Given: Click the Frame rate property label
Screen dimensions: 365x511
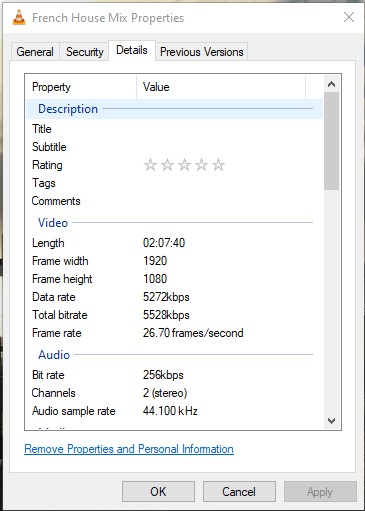Looking at the screenshot, I should [x=57, y=333].
